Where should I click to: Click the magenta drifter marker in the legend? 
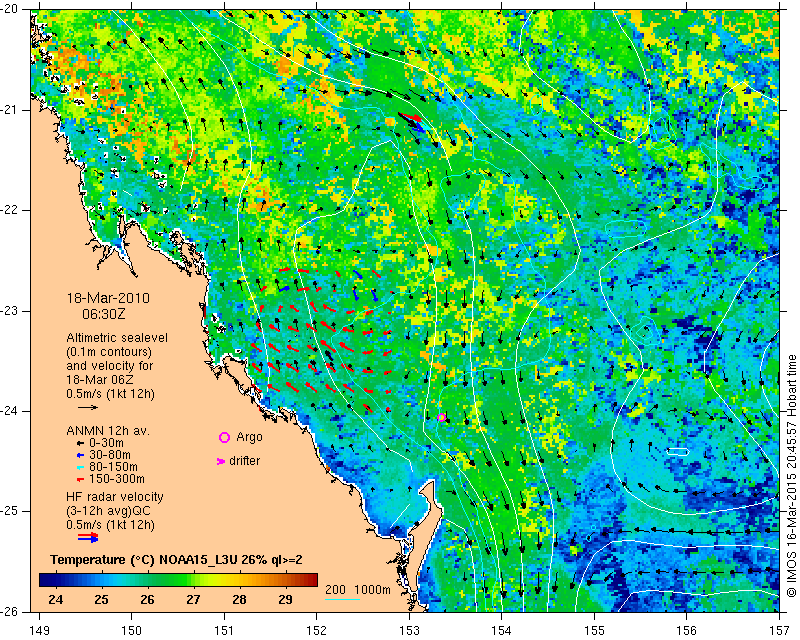[221, 461]
